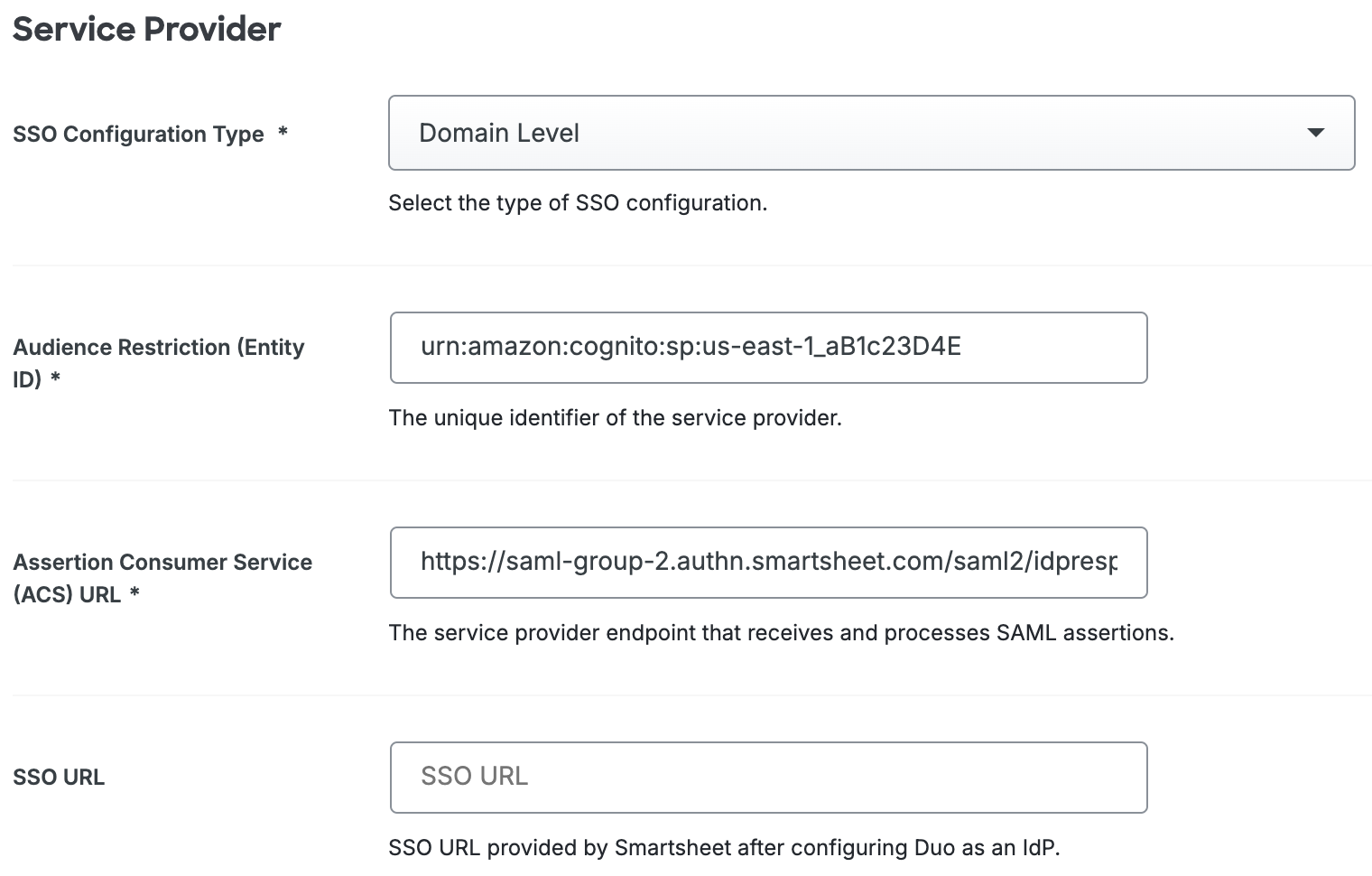Click the Service Provider section heading
Image resolution: width=1372 pixels, height=876 pixels.
click(146, 29)
